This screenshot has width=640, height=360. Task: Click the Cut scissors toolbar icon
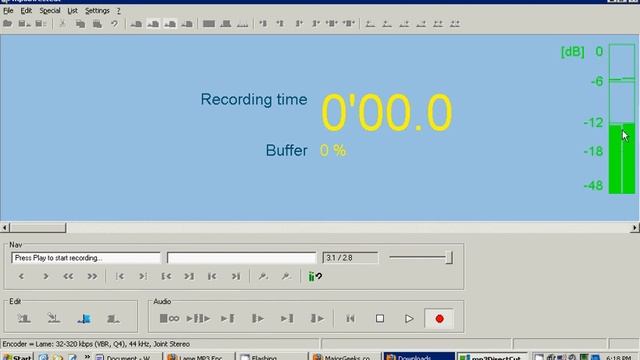(62, 24)
